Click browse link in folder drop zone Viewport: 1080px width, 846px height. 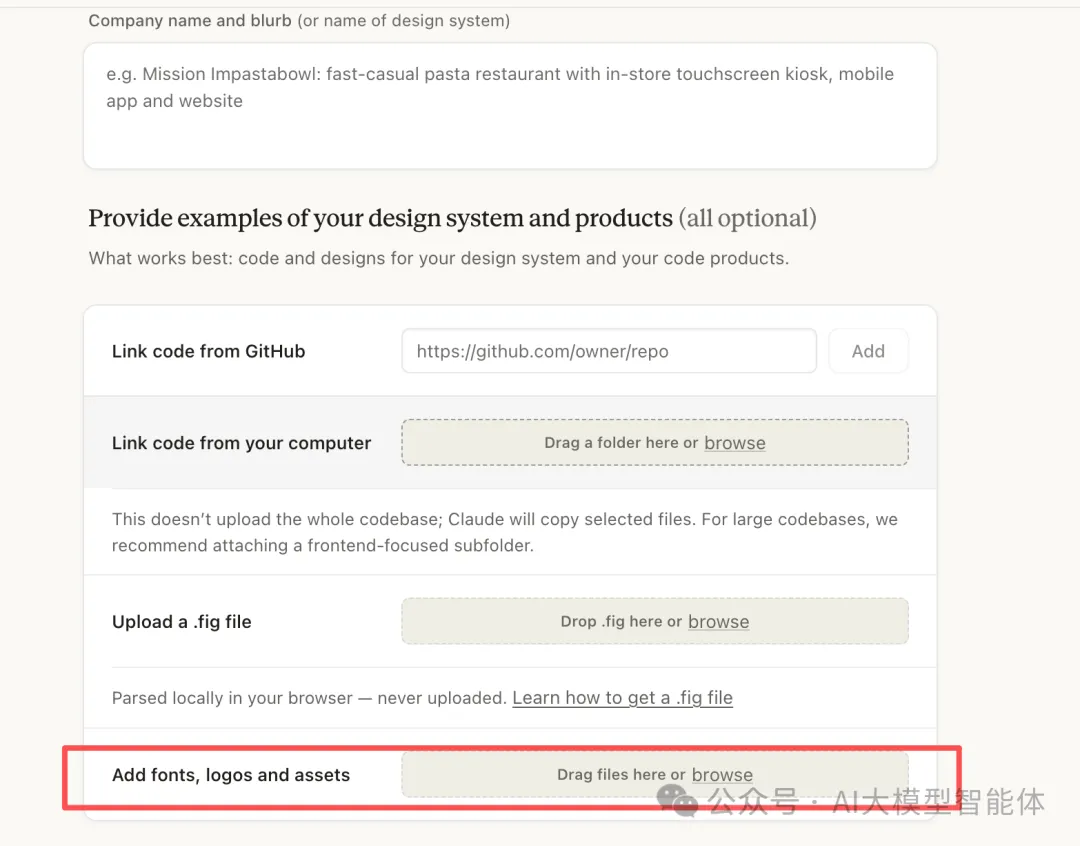point(735,443)
